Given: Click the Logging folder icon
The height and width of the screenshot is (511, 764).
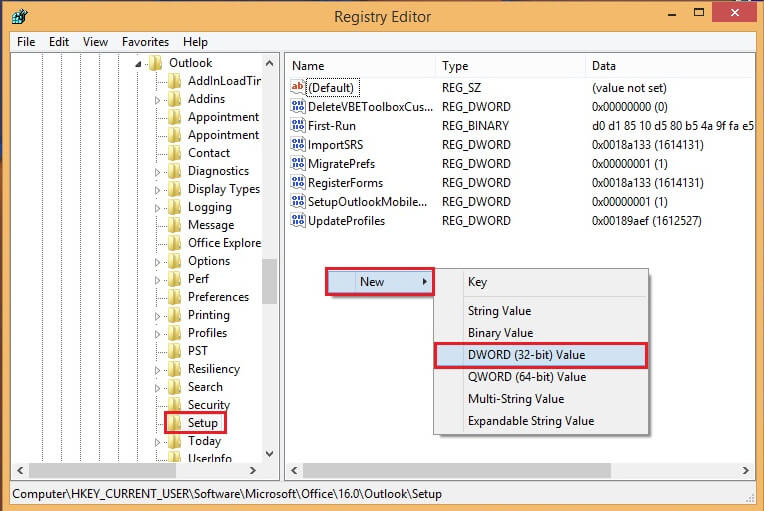Looking at the screenshot, I should click(x=174, y=207).
